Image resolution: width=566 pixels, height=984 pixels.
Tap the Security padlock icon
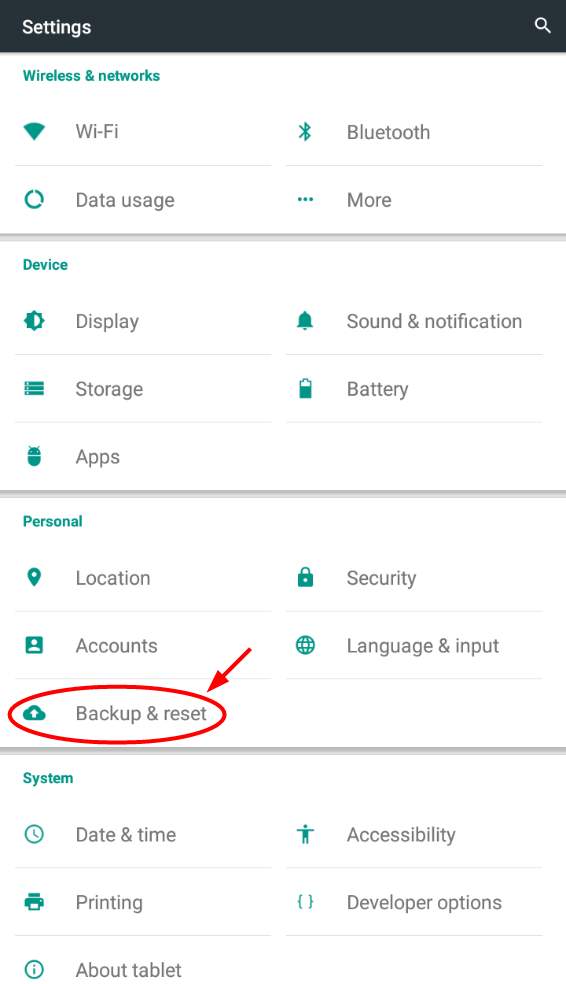[x=305, y=577]
